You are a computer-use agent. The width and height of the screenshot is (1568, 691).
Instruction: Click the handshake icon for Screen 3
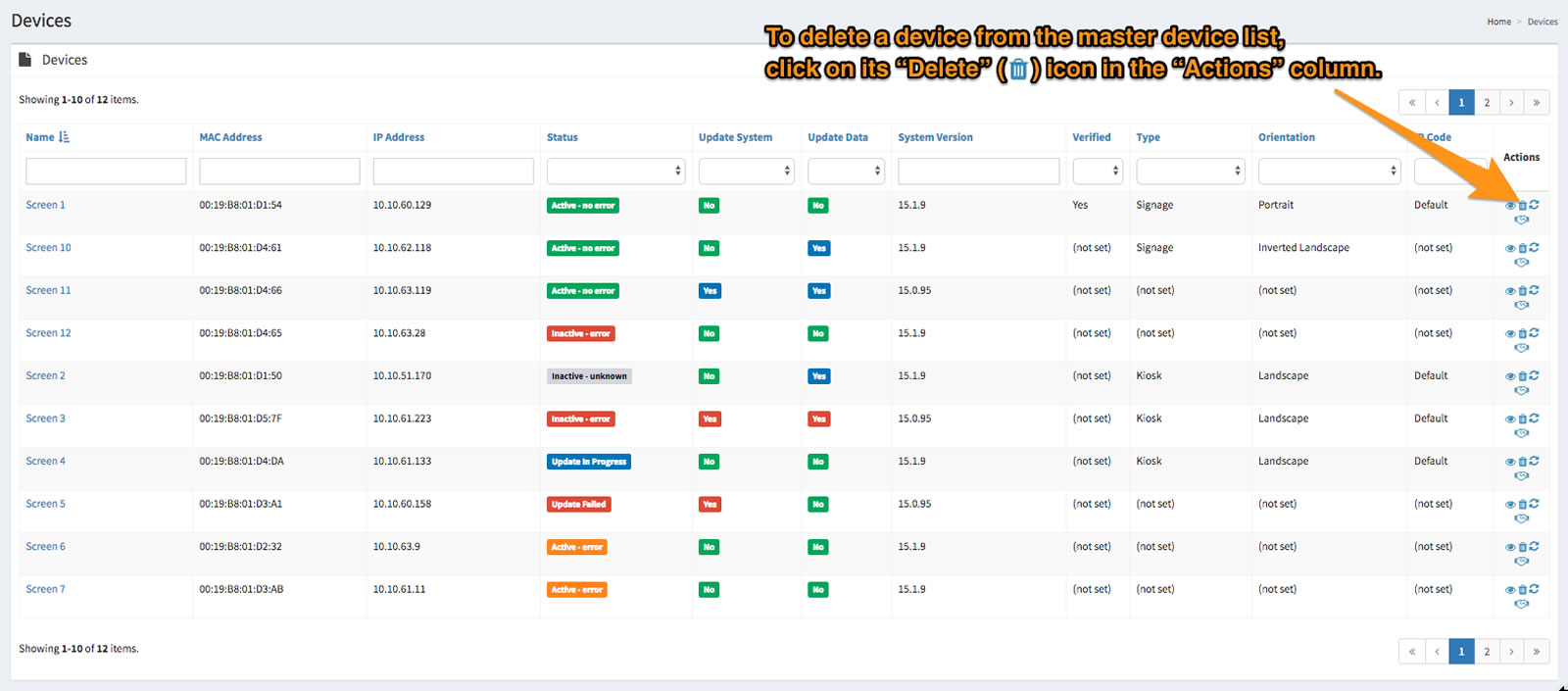(x=1521, y=433)
